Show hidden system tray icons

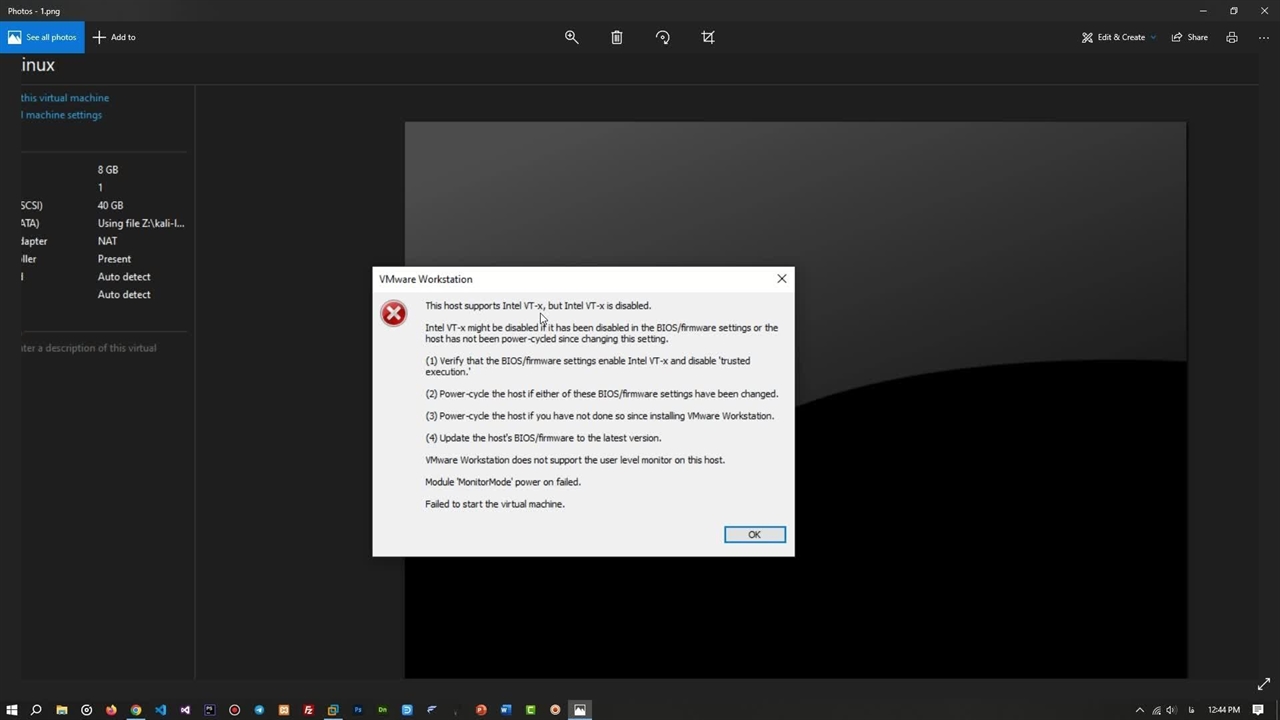[1139, 710]
